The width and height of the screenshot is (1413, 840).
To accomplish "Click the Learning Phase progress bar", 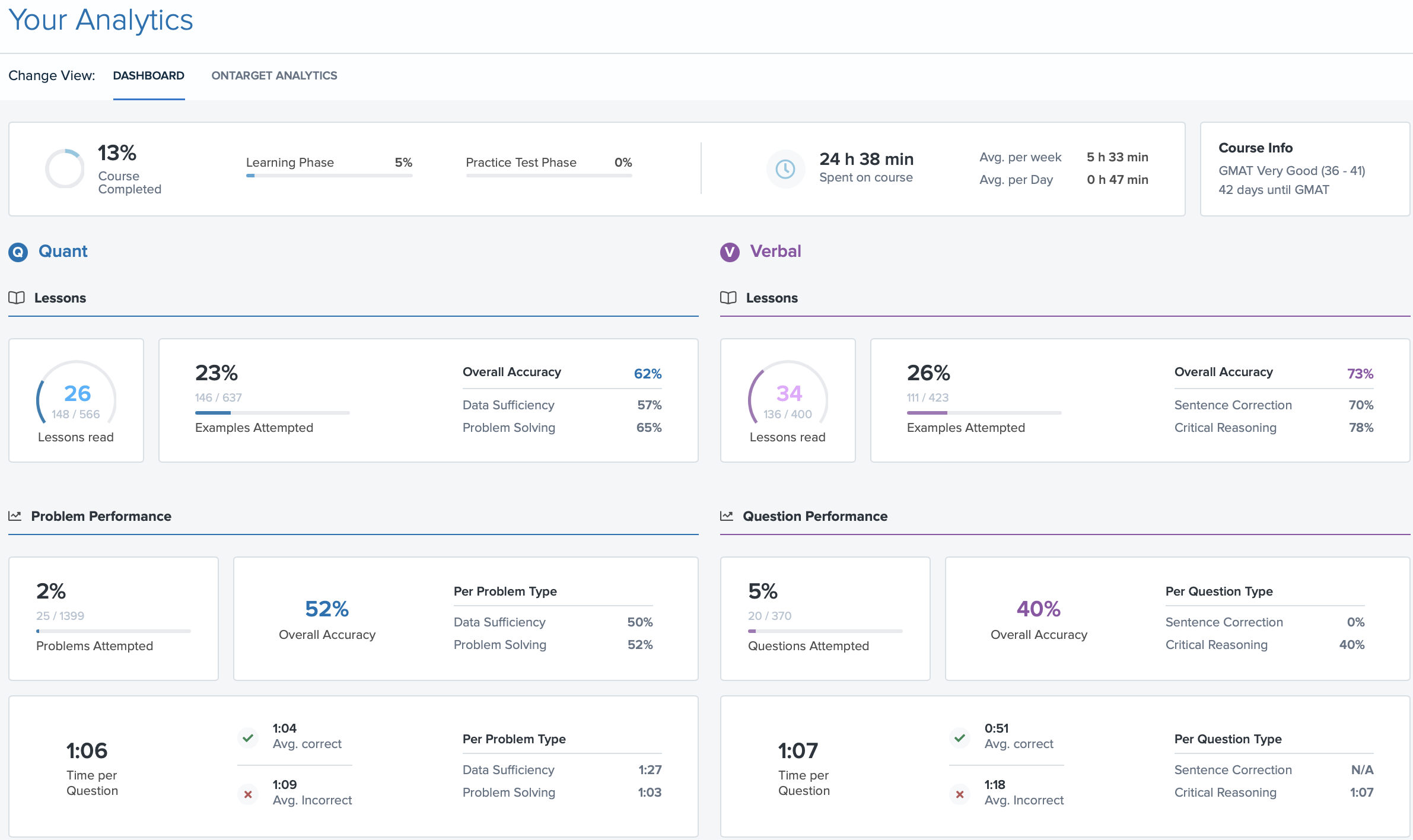I will coord(329,176).
